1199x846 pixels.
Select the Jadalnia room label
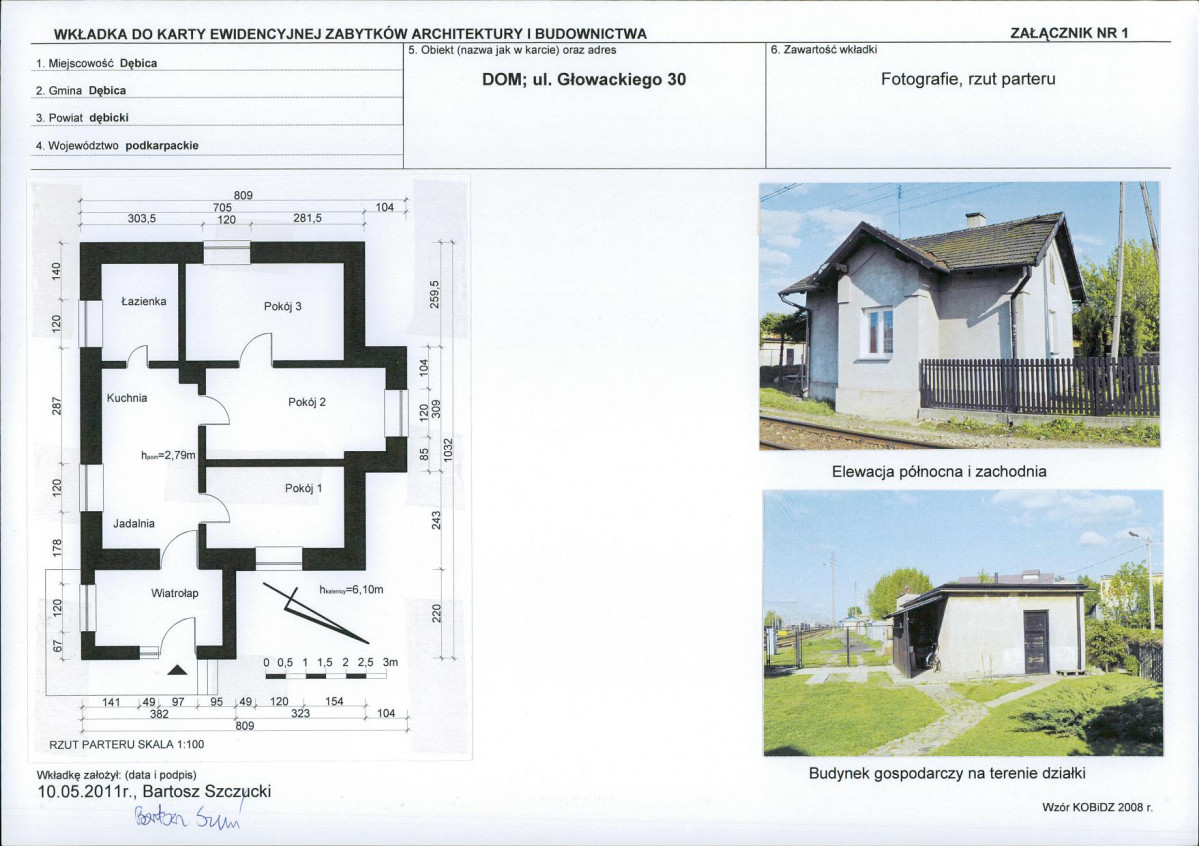click(134, 523)
